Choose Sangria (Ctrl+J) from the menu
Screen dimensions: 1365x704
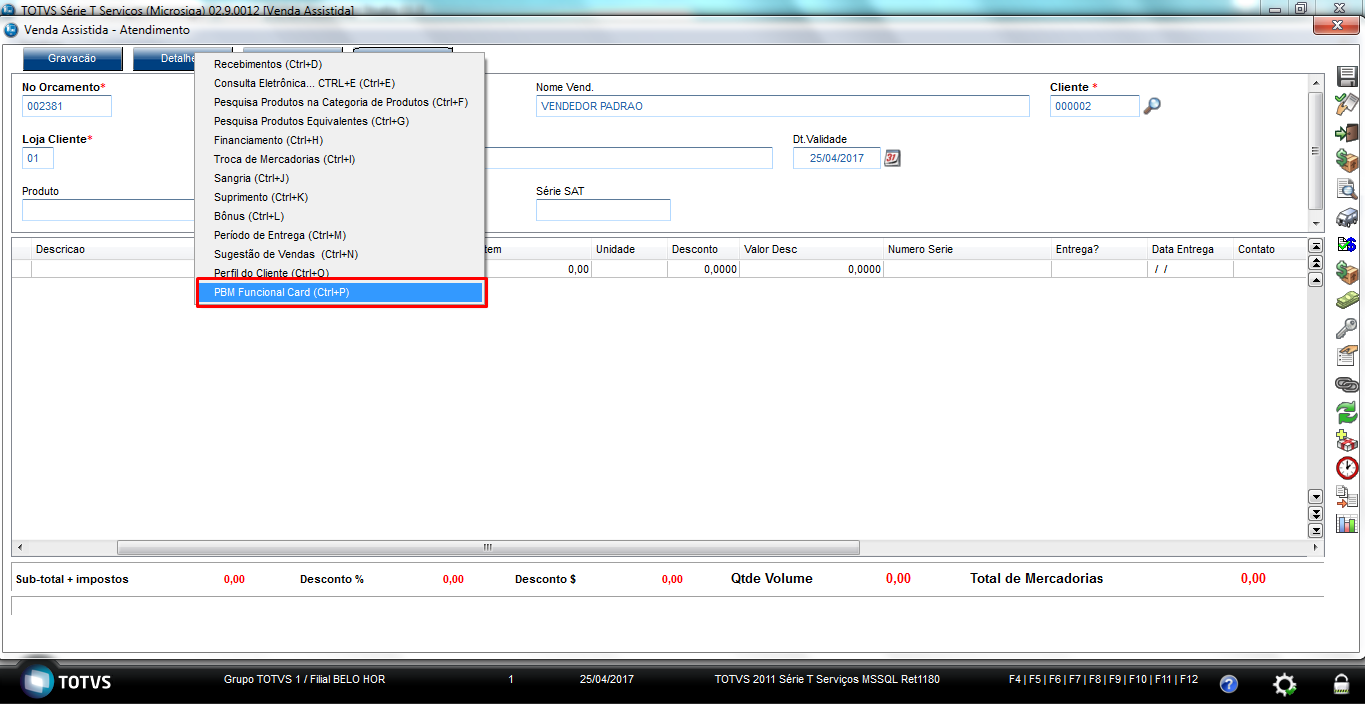[340, 178]
